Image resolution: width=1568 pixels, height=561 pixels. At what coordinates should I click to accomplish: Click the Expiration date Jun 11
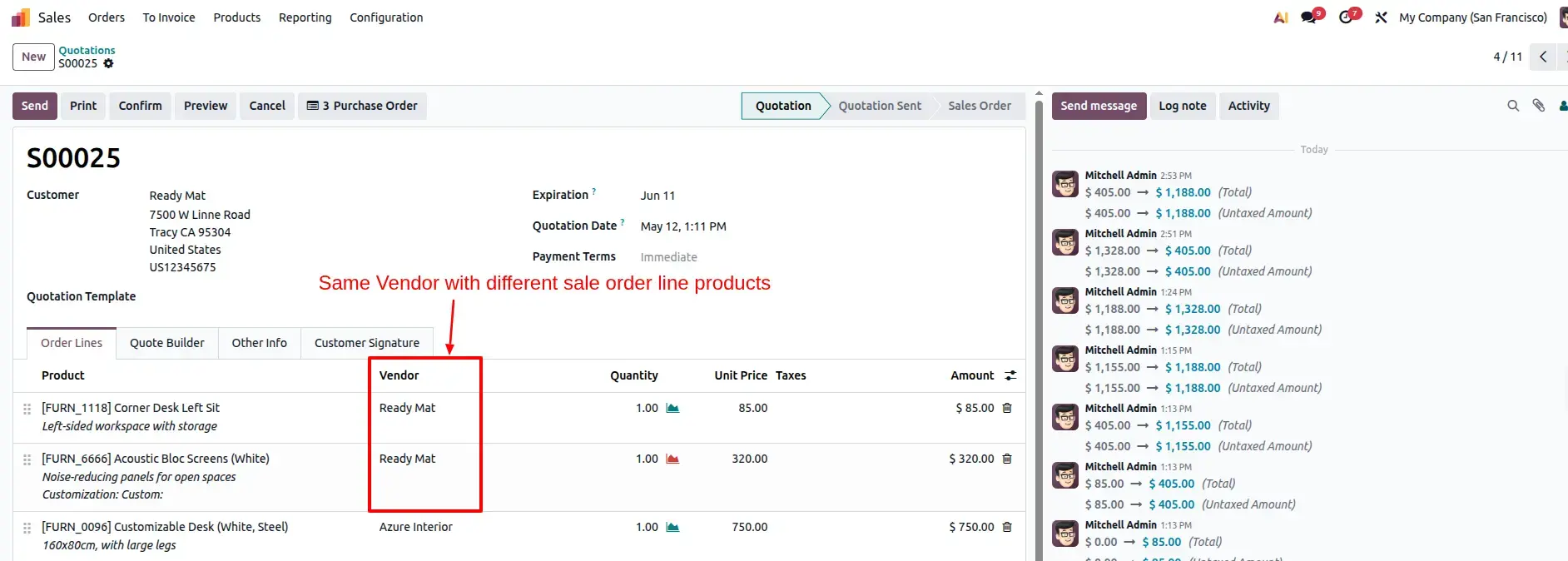[x=657, y=196]
